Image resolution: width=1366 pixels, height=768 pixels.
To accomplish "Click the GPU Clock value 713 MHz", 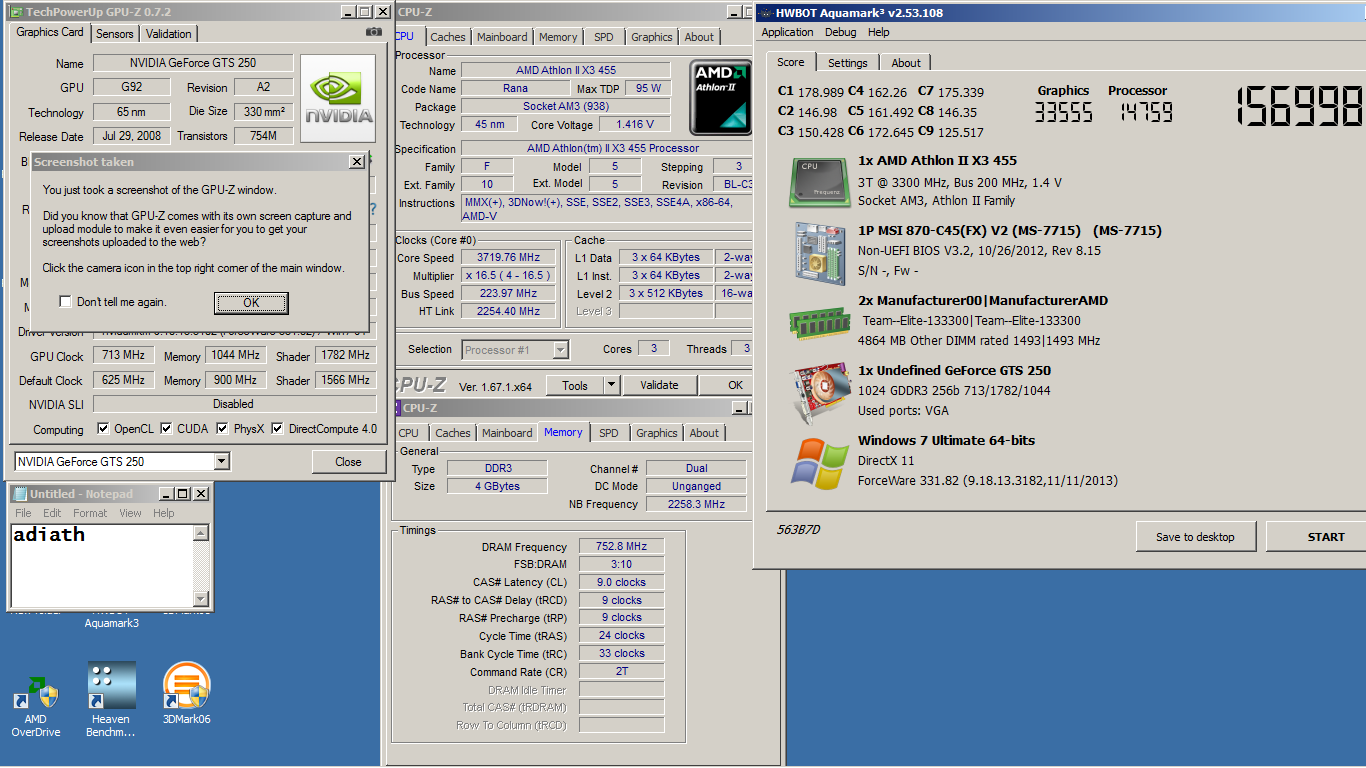I will coord(123,356).
